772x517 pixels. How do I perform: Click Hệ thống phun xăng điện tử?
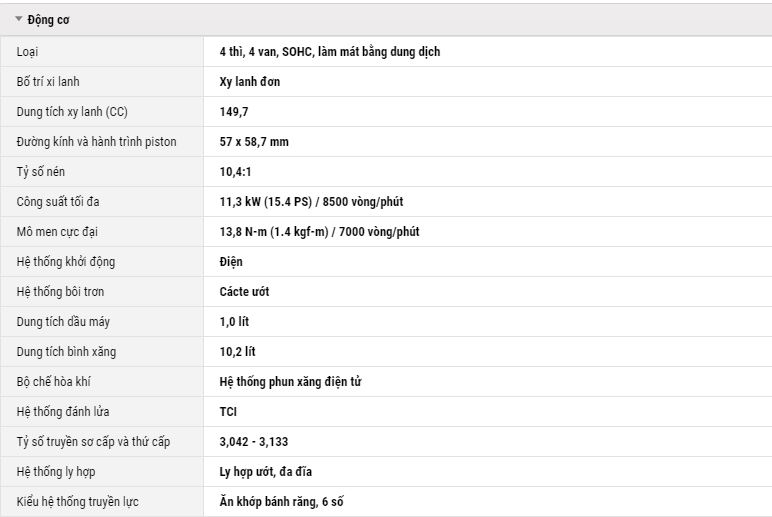[290, 382]
